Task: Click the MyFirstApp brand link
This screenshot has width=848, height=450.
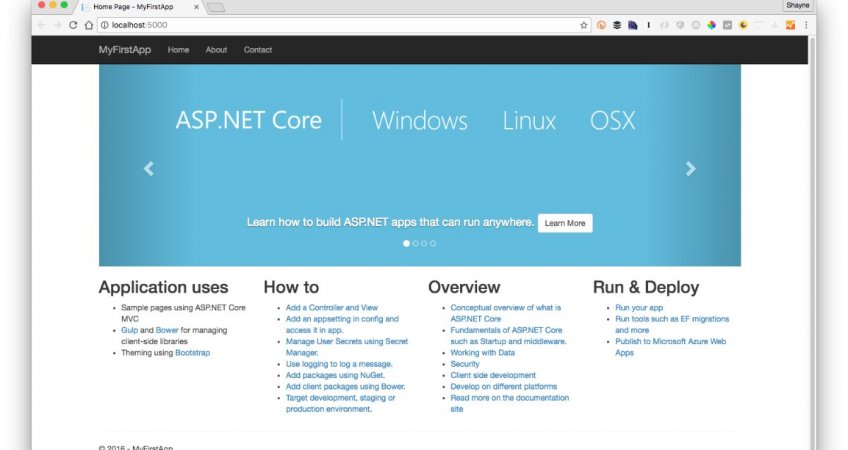Action: click(125, 50)
